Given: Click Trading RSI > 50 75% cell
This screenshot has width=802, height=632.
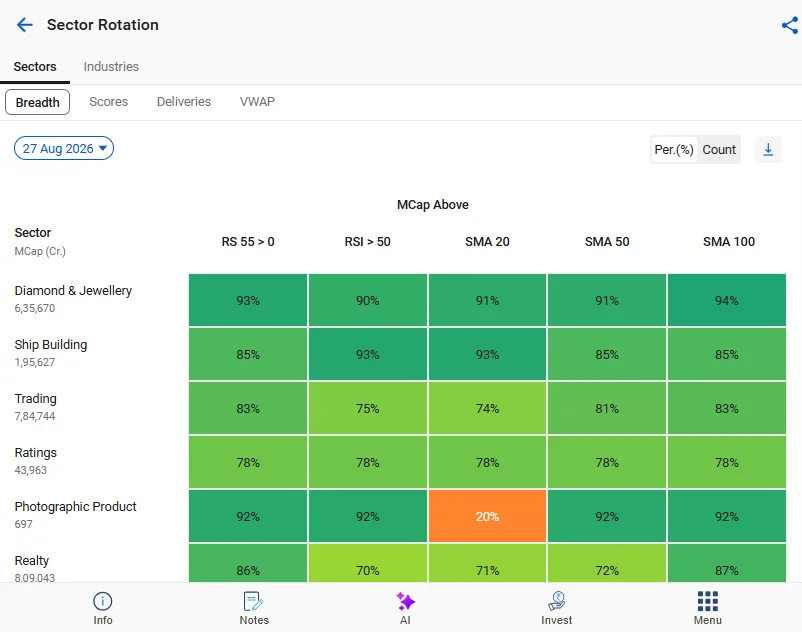Looking at the screenshot, I should (x=368, y=408).
